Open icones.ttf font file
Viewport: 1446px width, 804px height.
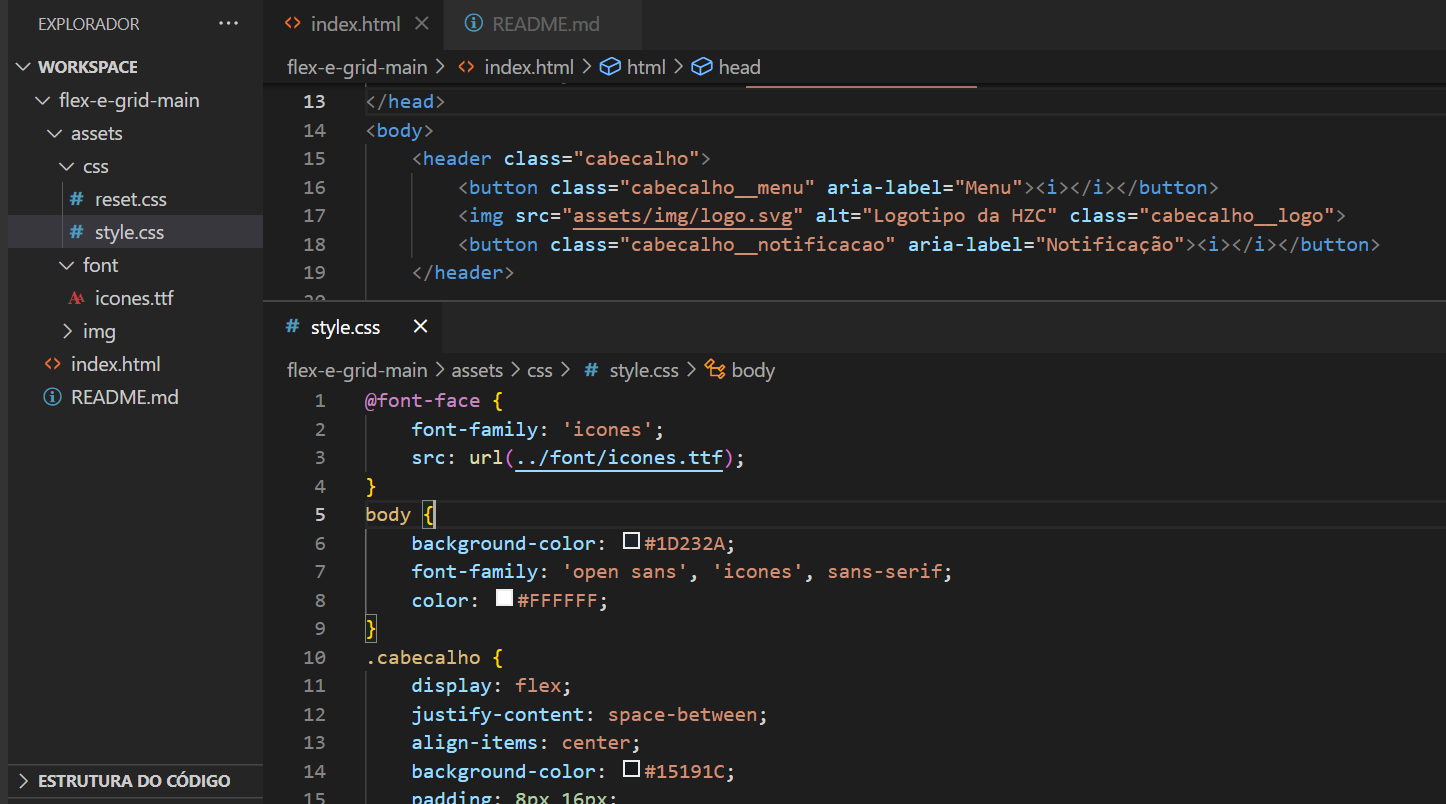click(134, 298)
